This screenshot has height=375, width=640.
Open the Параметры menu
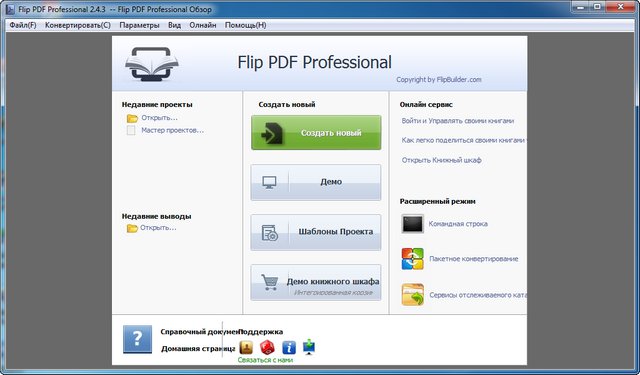[x=139, y=25]
